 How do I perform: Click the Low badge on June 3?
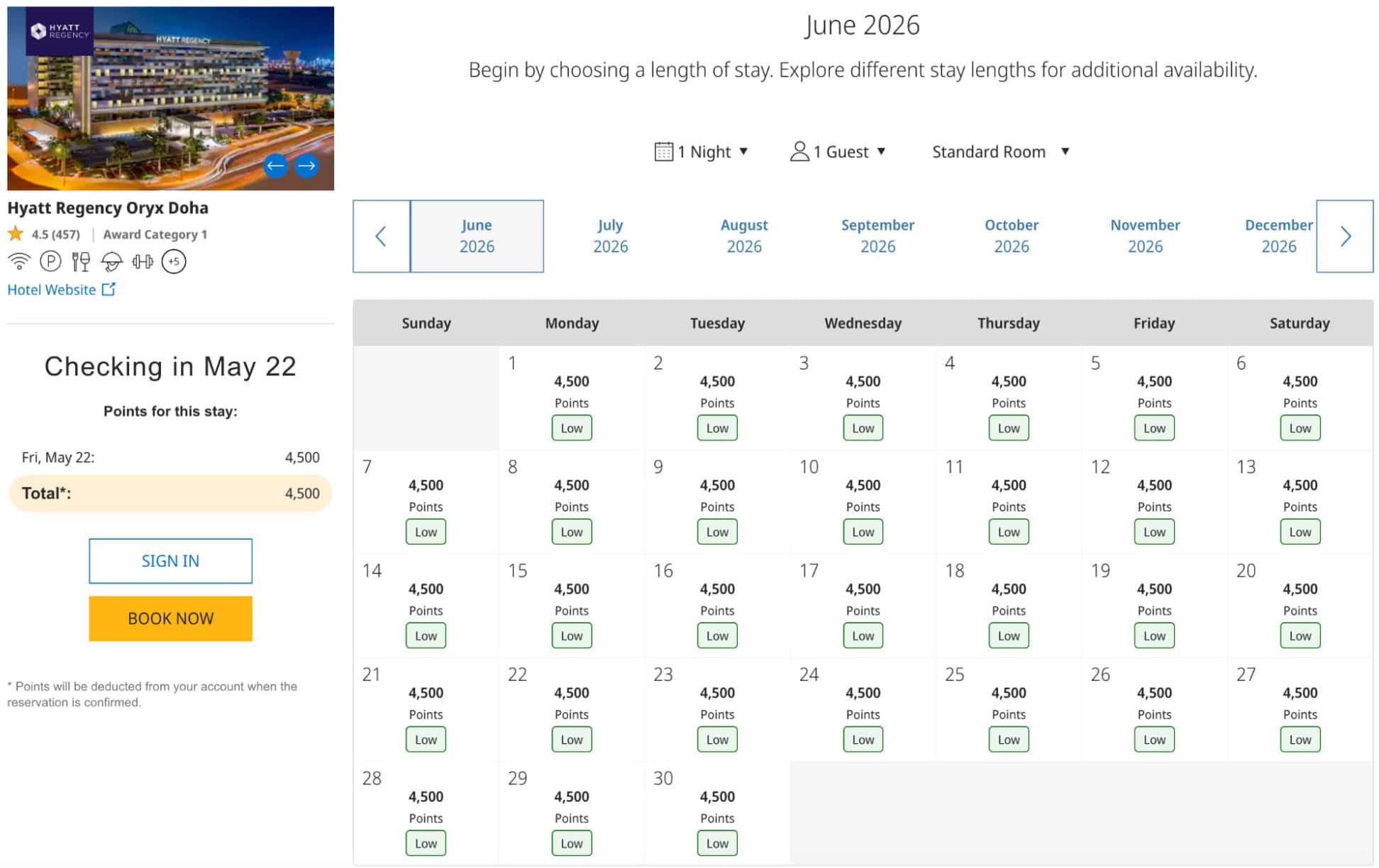[x=863, y=428]
